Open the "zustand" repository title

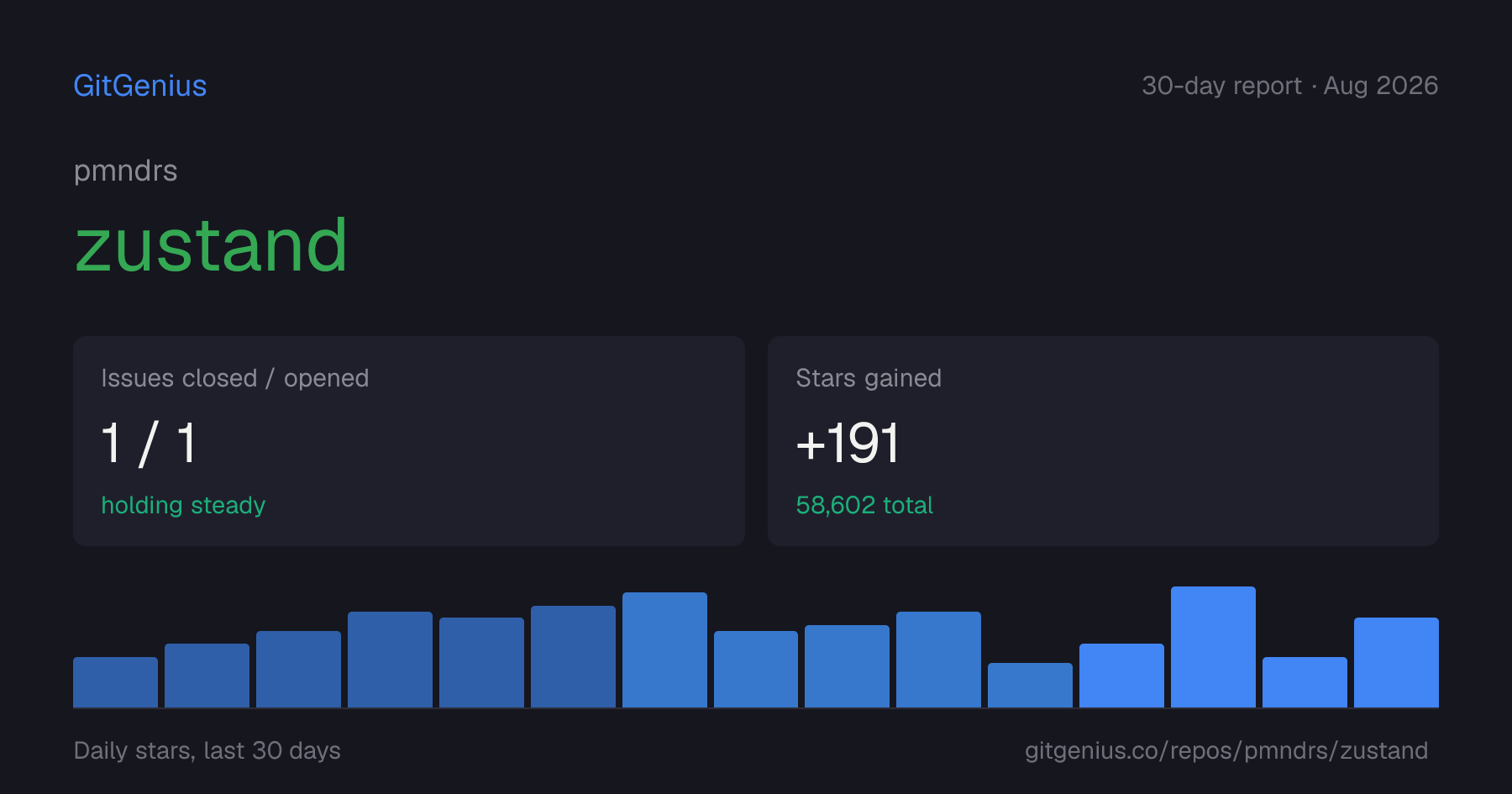point(211,245)
